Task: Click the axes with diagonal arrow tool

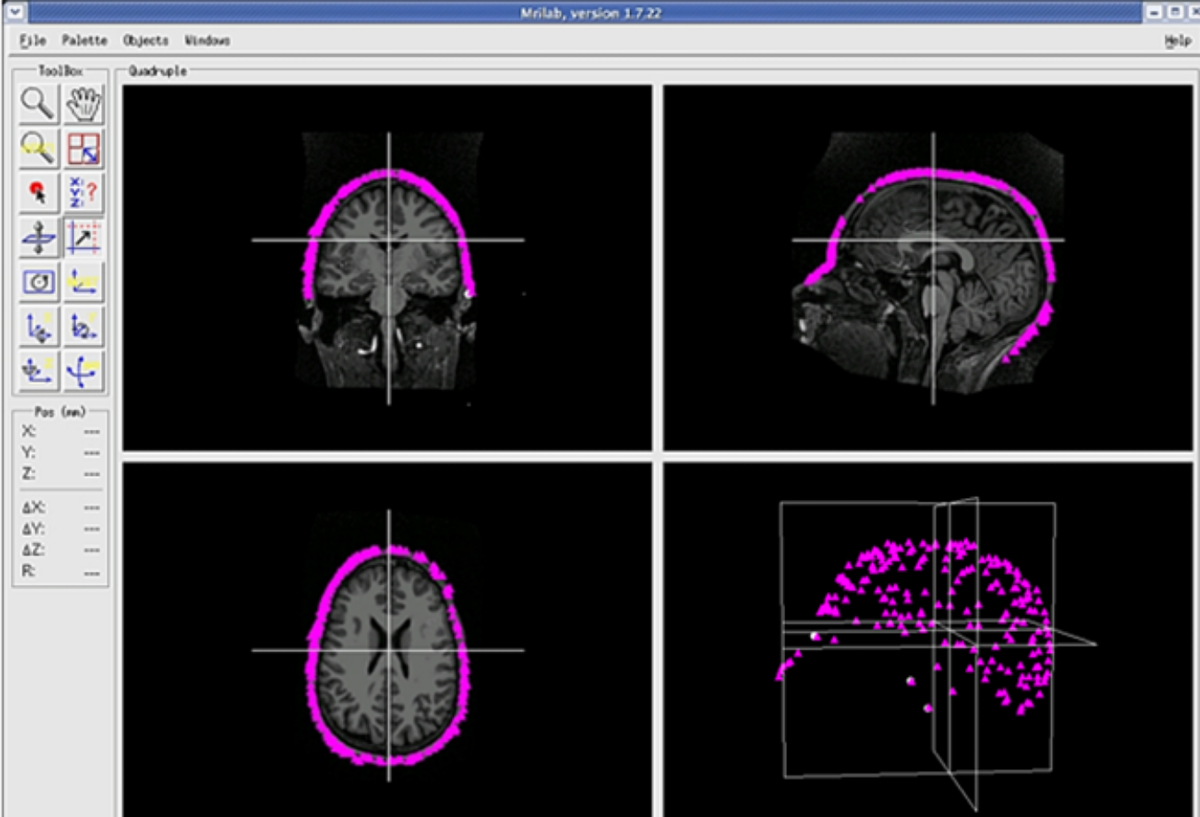Action: 84,239
